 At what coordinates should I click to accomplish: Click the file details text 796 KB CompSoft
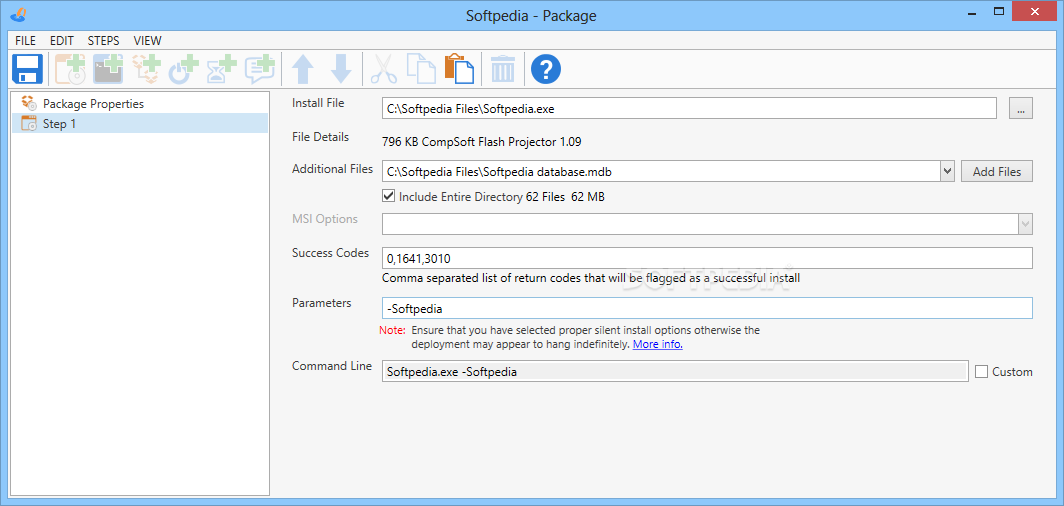click(482, 142)
